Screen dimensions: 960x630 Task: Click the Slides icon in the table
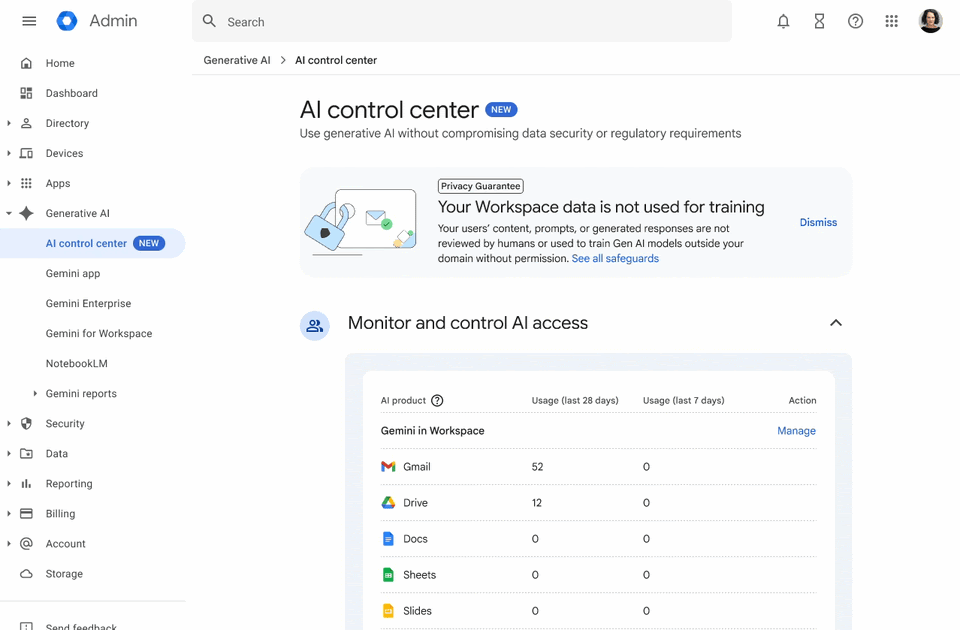pyautogui.click(x=388, y=610)
